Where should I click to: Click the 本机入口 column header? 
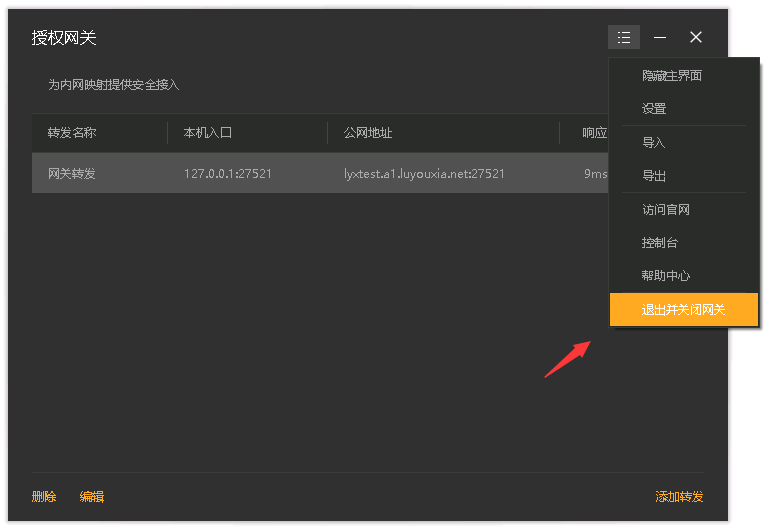[x=208, y=133]
